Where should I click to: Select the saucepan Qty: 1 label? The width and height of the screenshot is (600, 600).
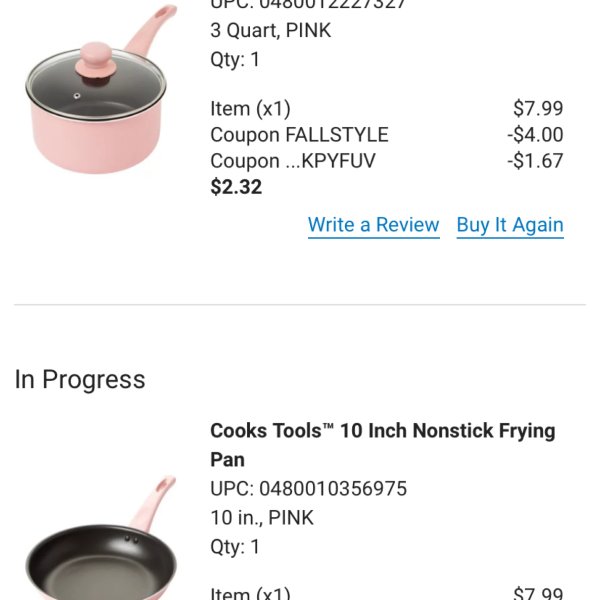pyautogui.click(x=235, y=59)
